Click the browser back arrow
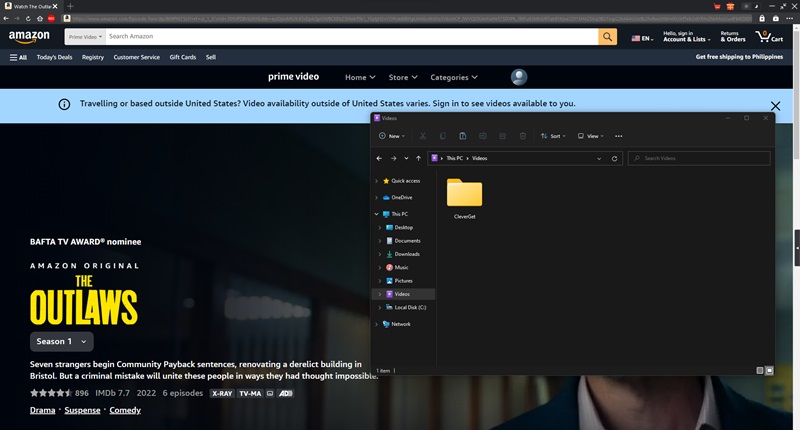 pos(6,18)
